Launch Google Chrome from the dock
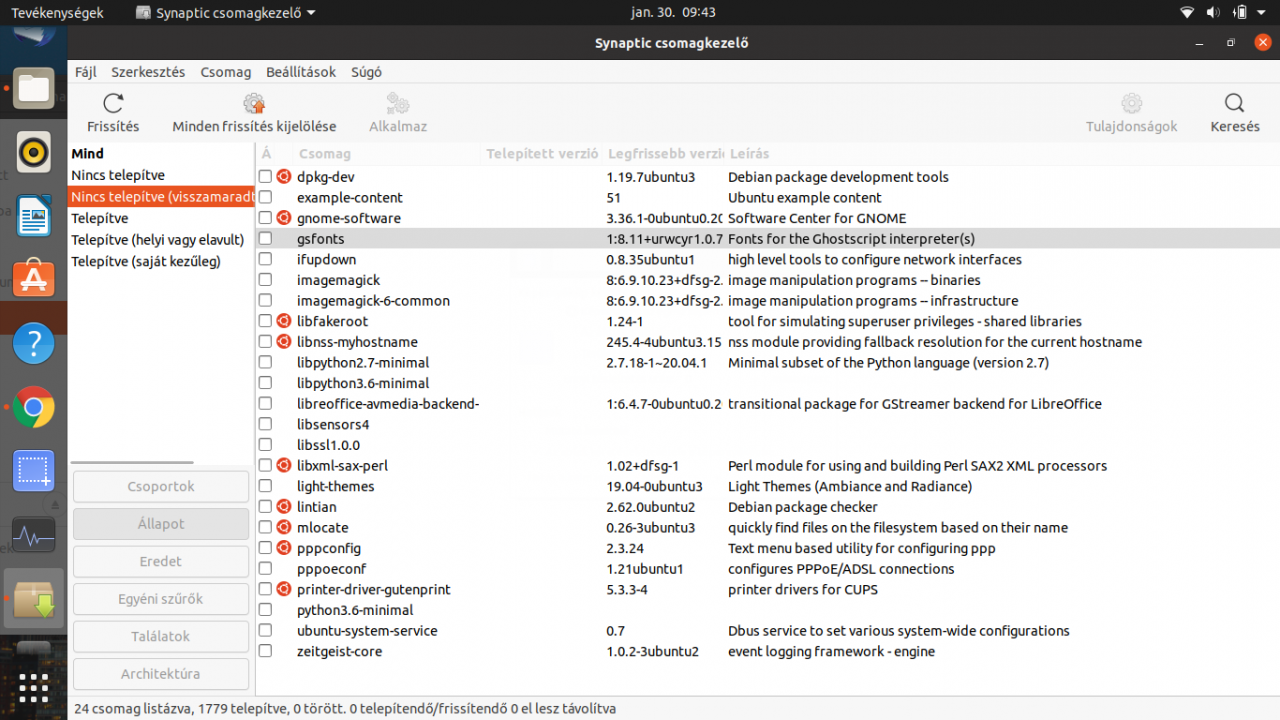Screen dimensions: 1280x720 [34, 408]
